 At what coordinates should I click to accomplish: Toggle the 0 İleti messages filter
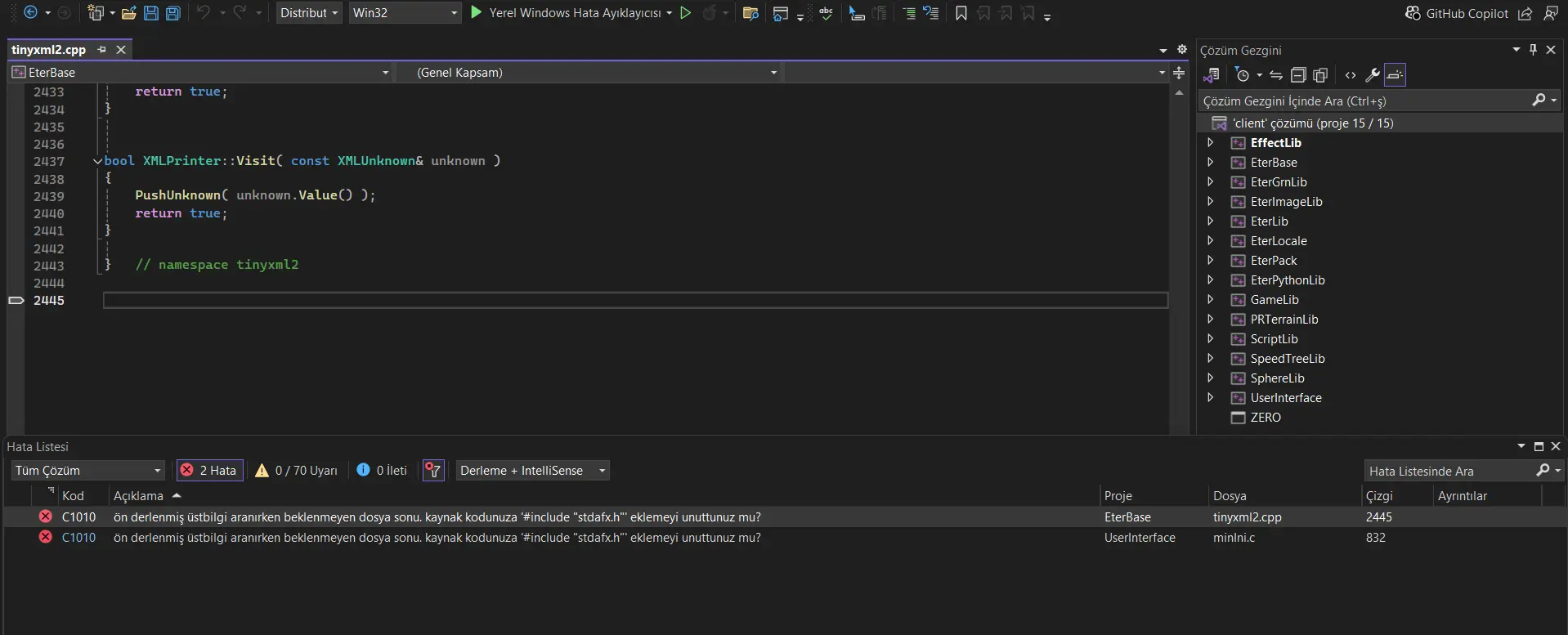382,471
